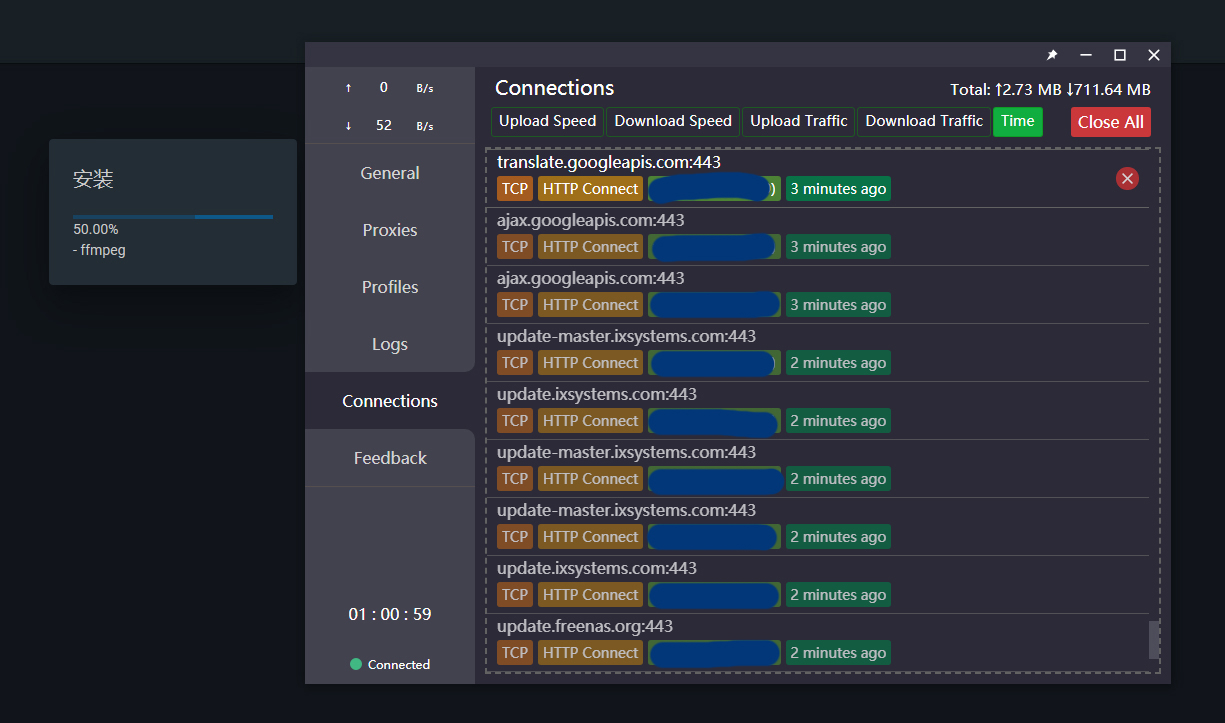
Task: Open the General section
Action: (390, 173)
